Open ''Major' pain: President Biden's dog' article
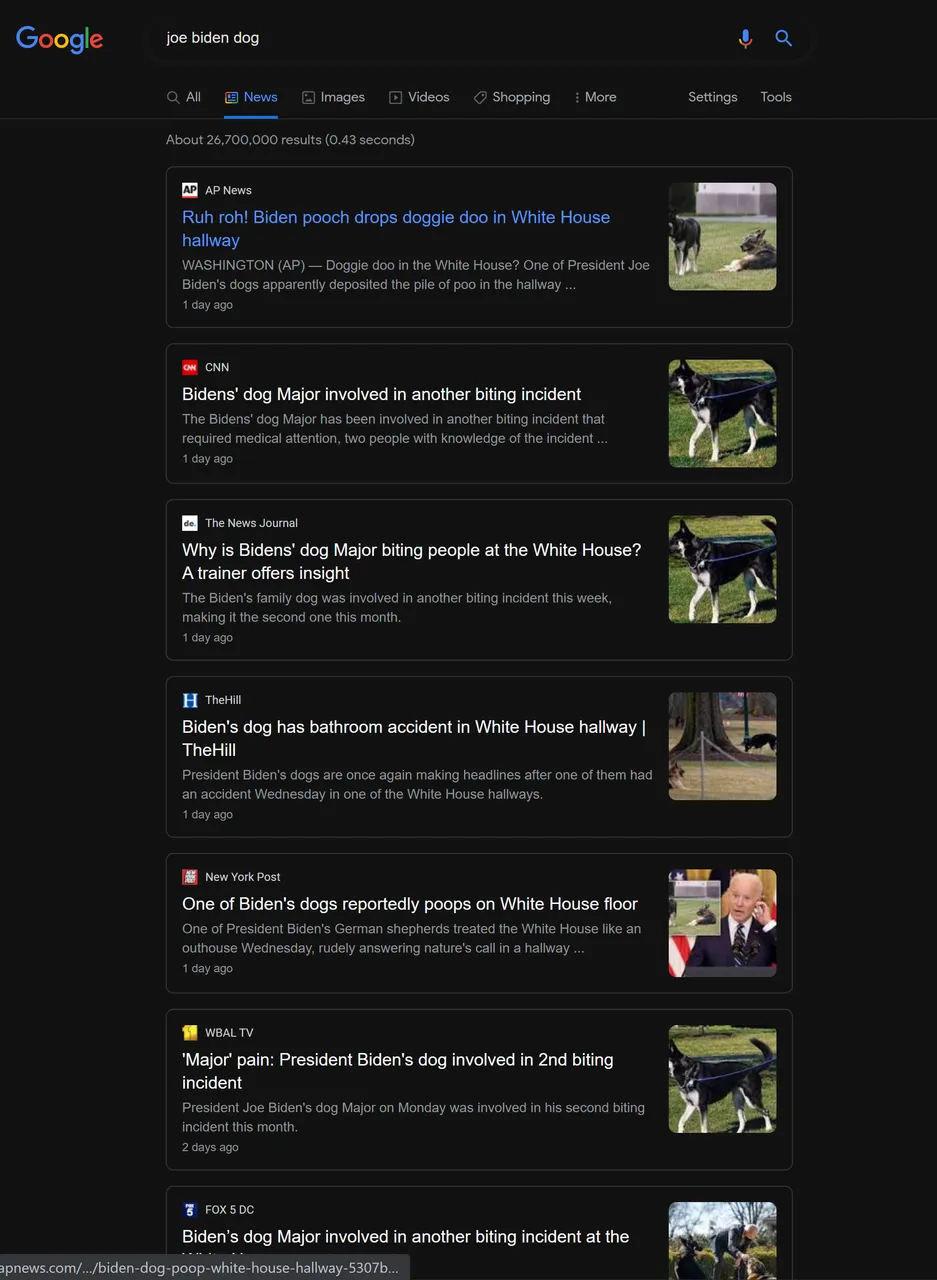The height and width of the screenshot is (1280, 937). (398, 1071)
